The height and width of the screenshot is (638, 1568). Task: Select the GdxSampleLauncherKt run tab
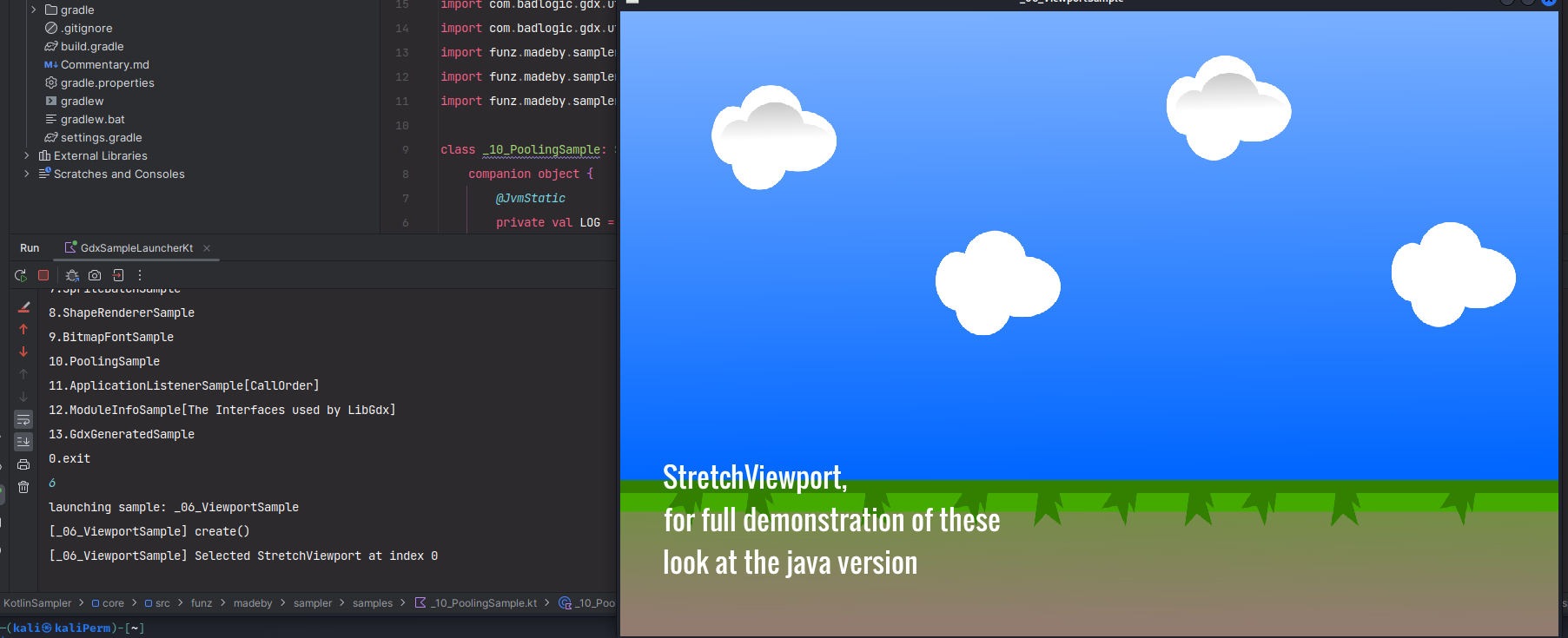pyautogui.click(x=136, y=248)
